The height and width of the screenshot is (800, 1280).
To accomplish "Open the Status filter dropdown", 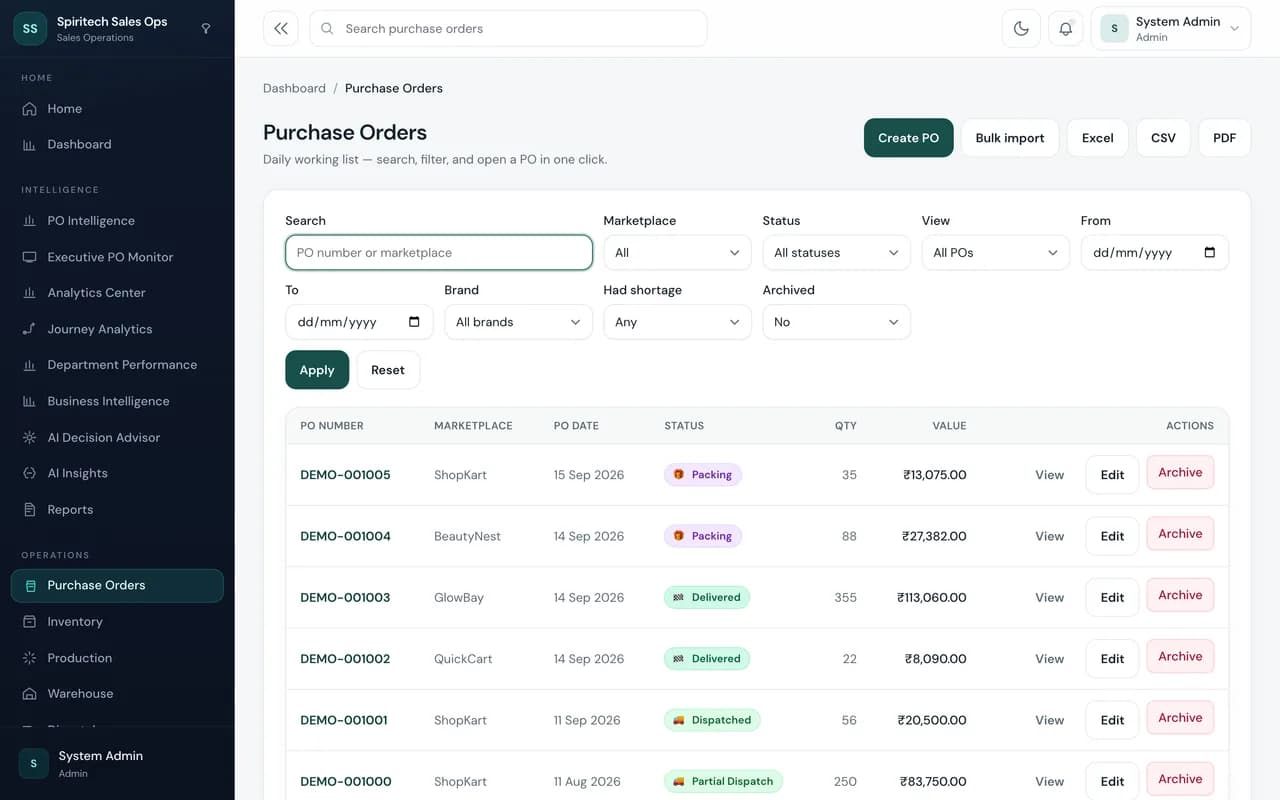I will (x=836, y=253).
